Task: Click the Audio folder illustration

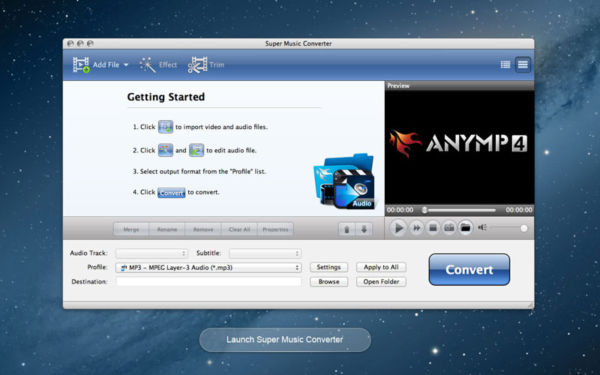Action: (x=344, y=181)
